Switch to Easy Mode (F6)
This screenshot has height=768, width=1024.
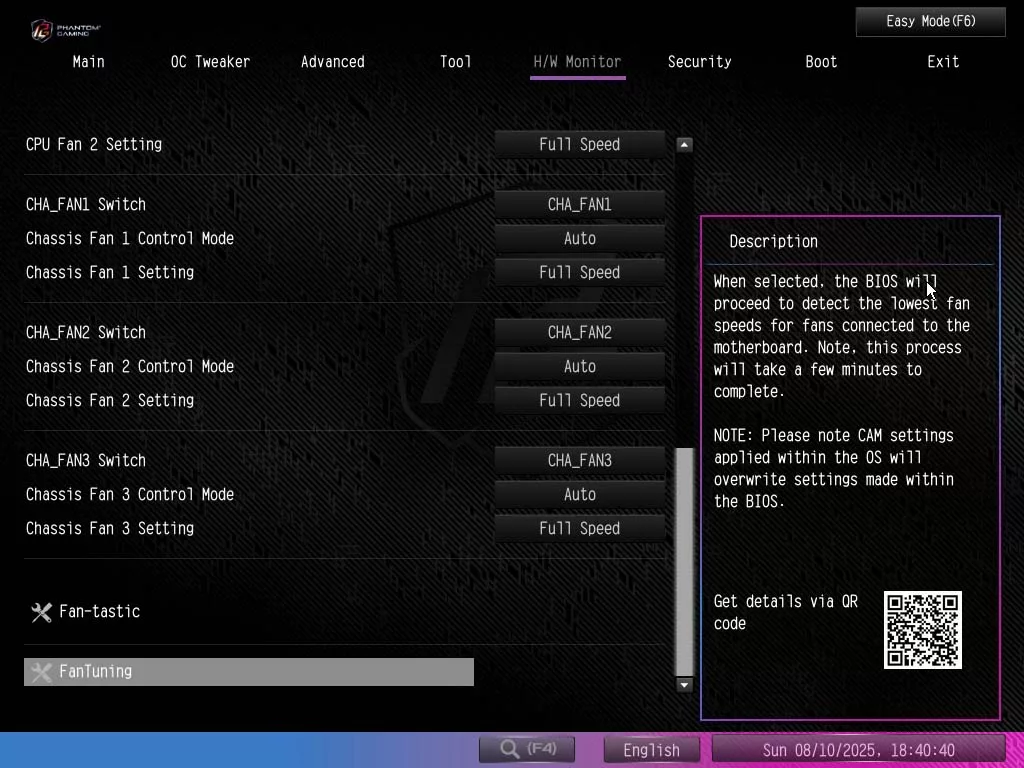point(931,22)
